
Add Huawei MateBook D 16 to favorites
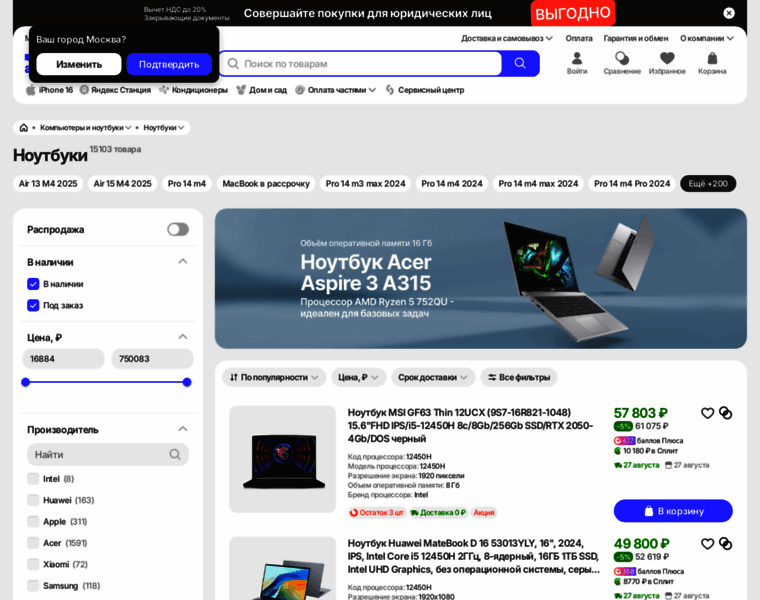(707, 544)
